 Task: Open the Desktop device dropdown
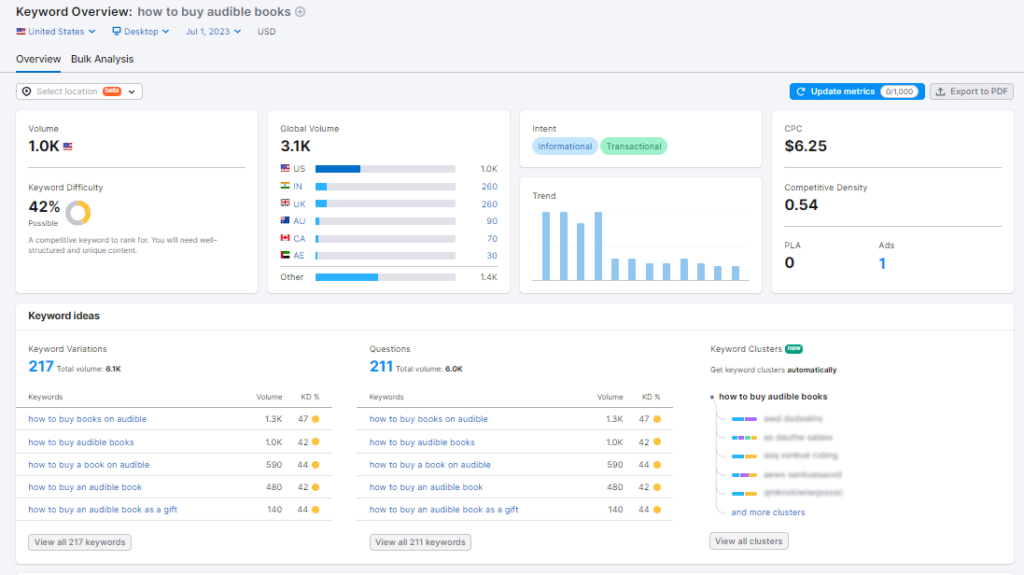[141, 32]
